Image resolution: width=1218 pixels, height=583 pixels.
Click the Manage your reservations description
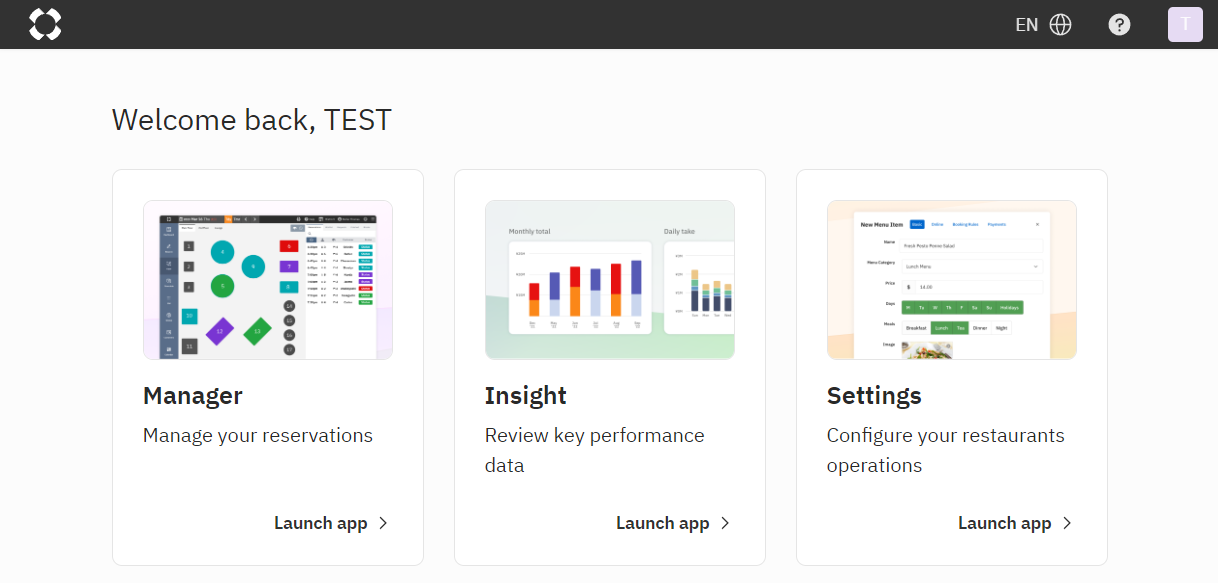[x=258, y=435]
